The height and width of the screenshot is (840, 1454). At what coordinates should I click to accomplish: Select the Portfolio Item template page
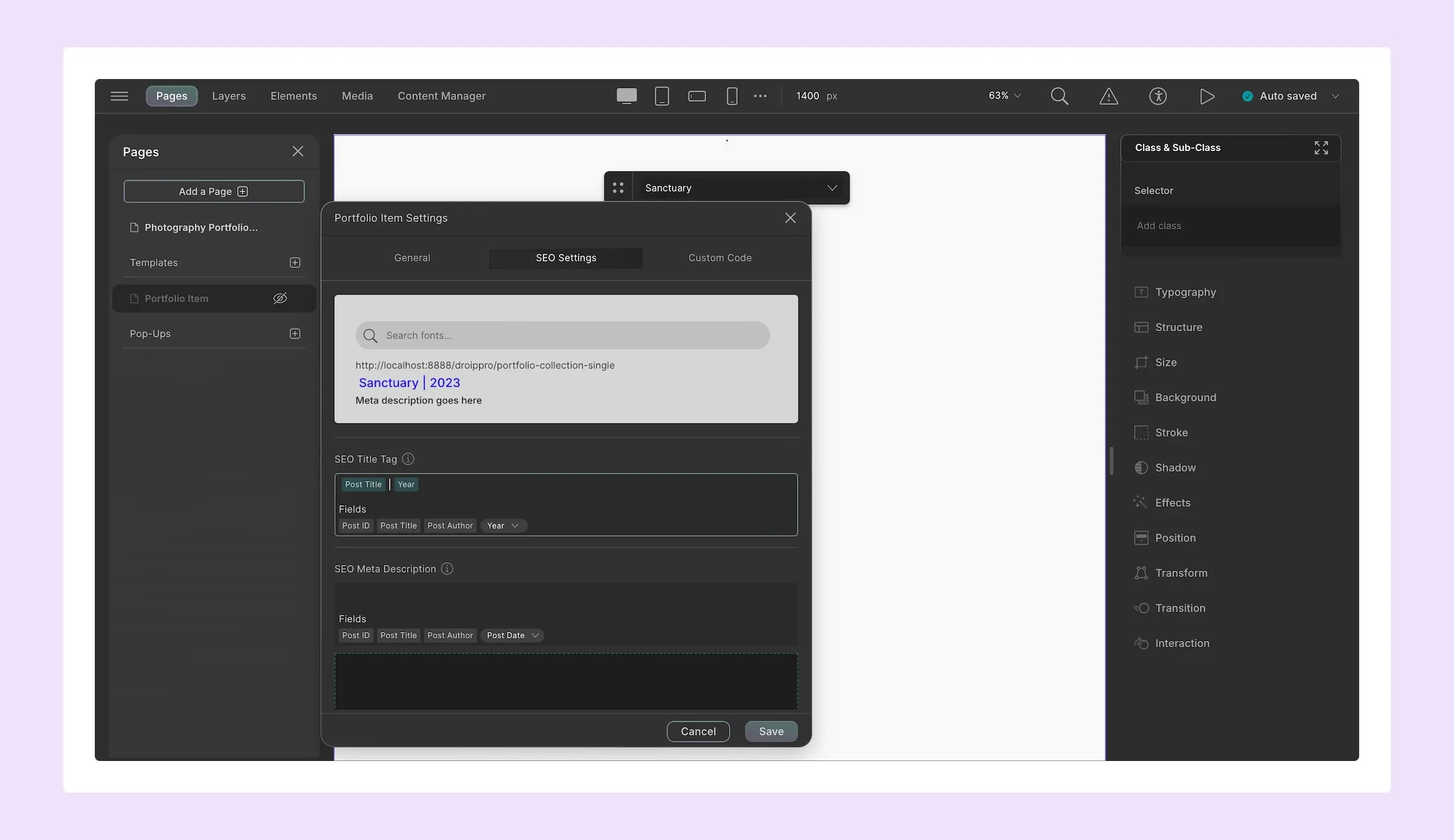coord(214,298)
